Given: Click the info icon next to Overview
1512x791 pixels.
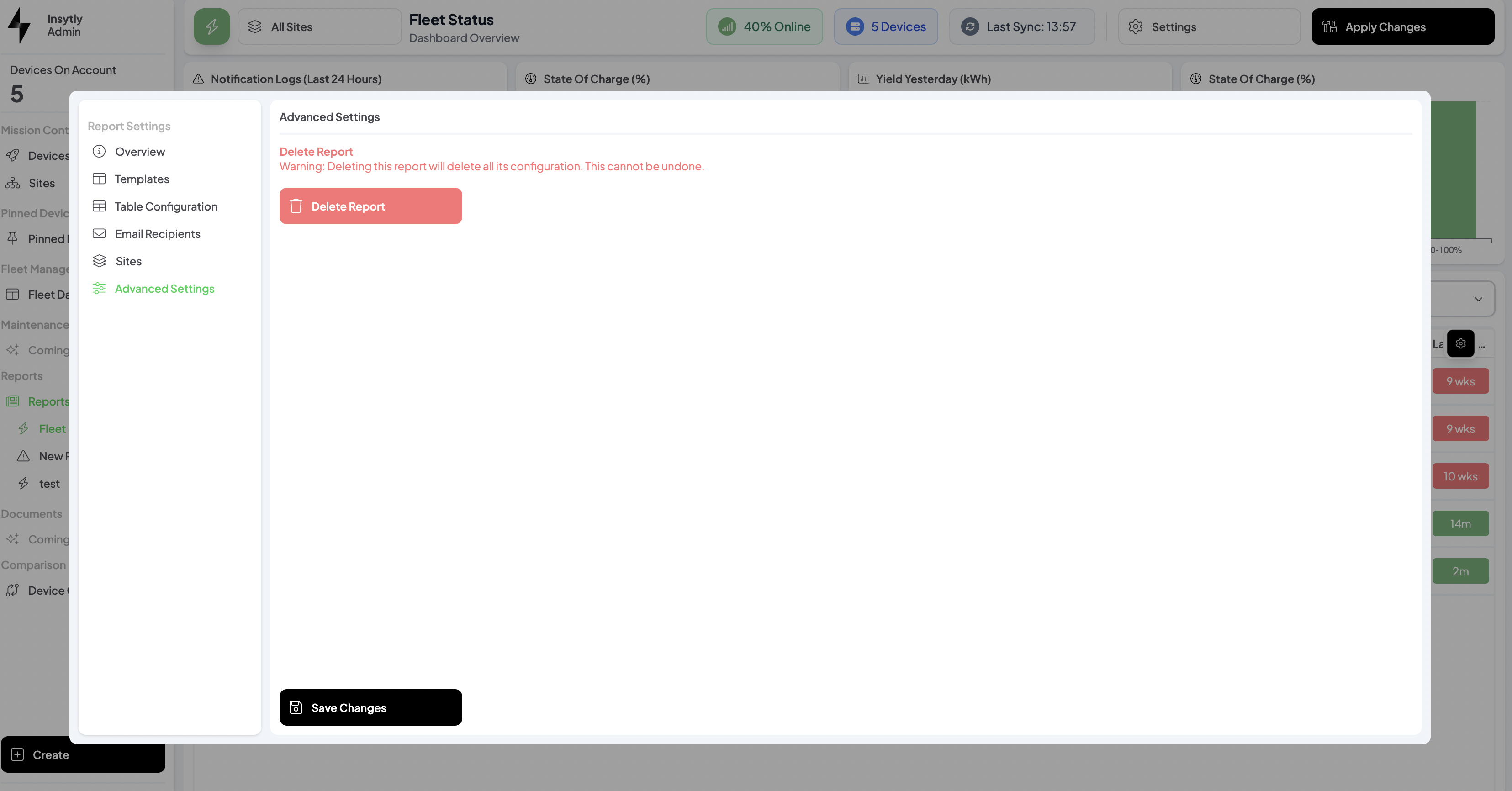Looking at the screenshot, I should [99, 151].
